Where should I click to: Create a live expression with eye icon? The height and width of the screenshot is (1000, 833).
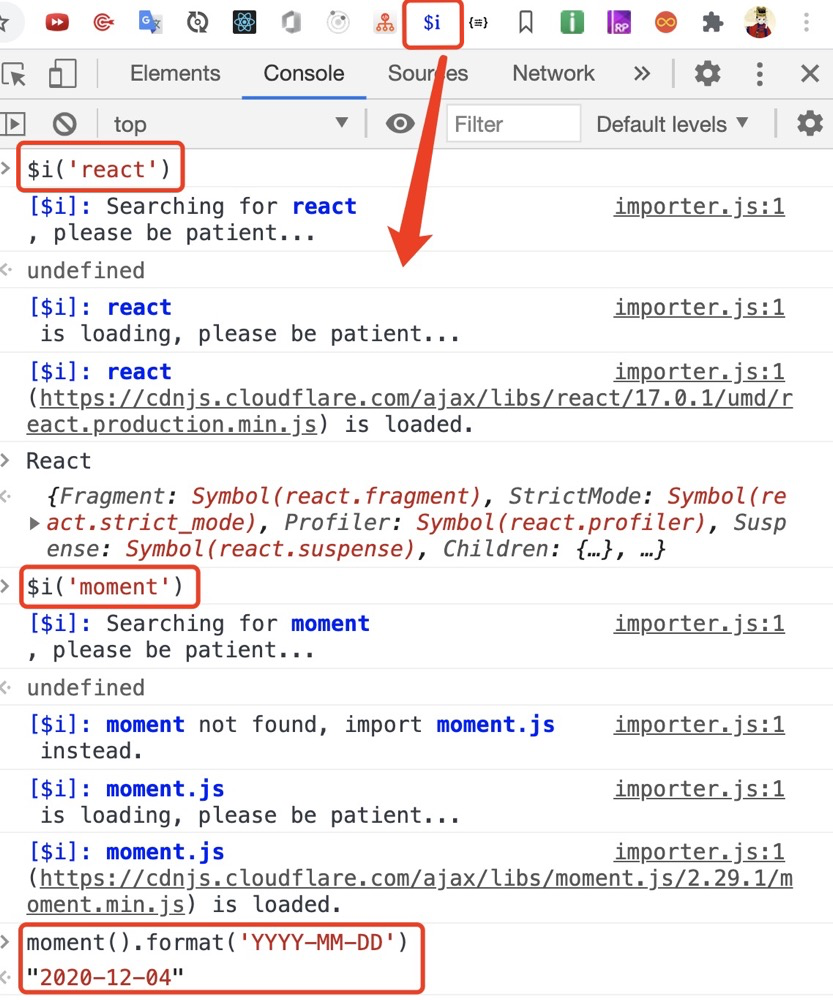401,123
